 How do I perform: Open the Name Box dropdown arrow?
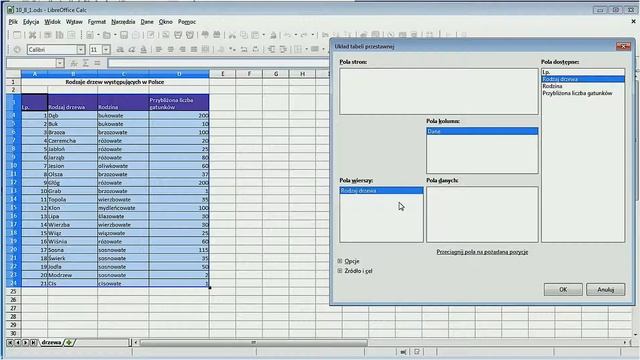pos(60,63)
